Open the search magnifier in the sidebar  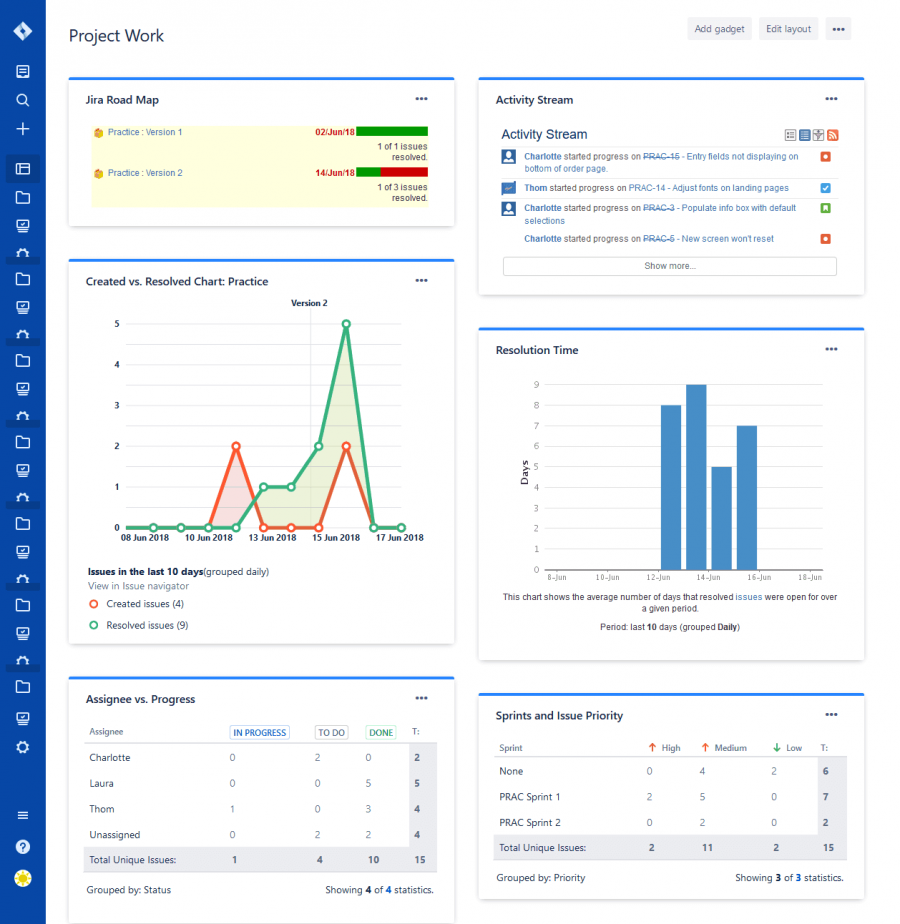23,100
